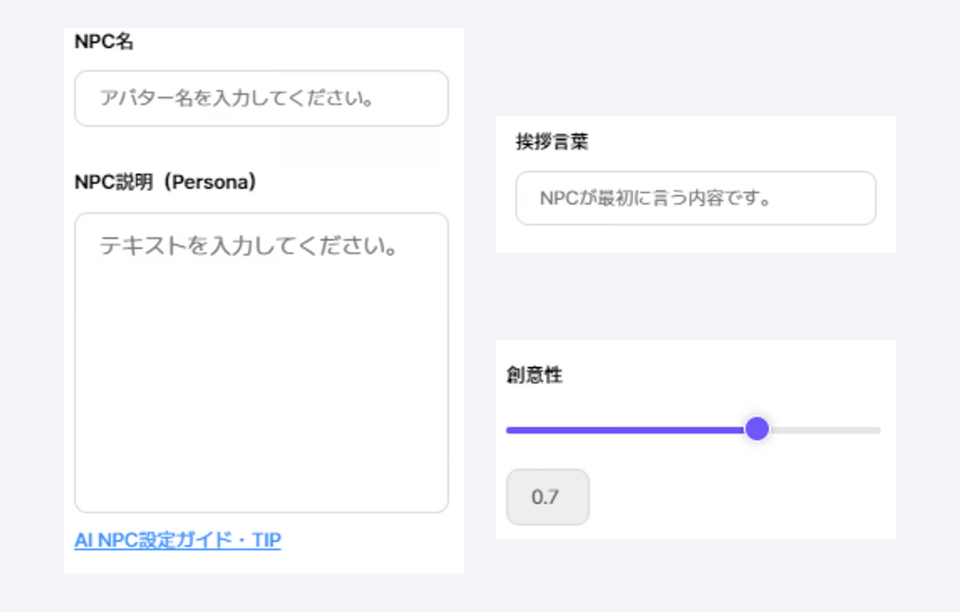
Task: Click the 挨拶言葉 label
Action: [x=551, y=142]
